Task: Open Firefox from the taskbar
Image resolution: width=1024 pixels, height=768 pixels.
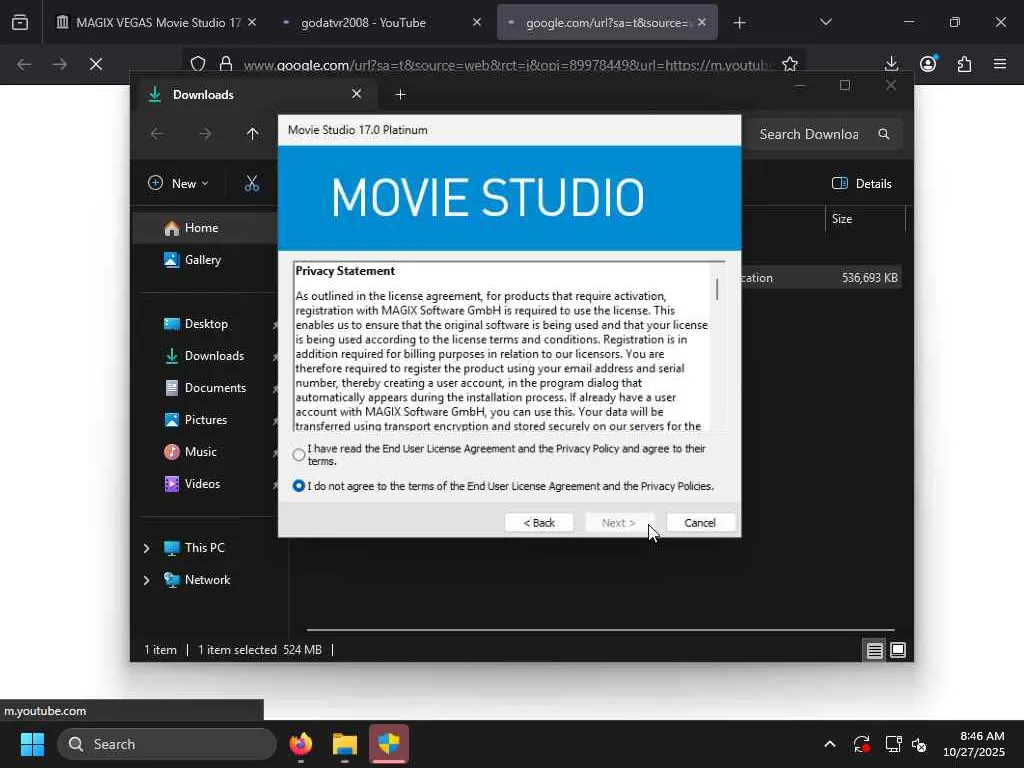Action: pos(300,744)
